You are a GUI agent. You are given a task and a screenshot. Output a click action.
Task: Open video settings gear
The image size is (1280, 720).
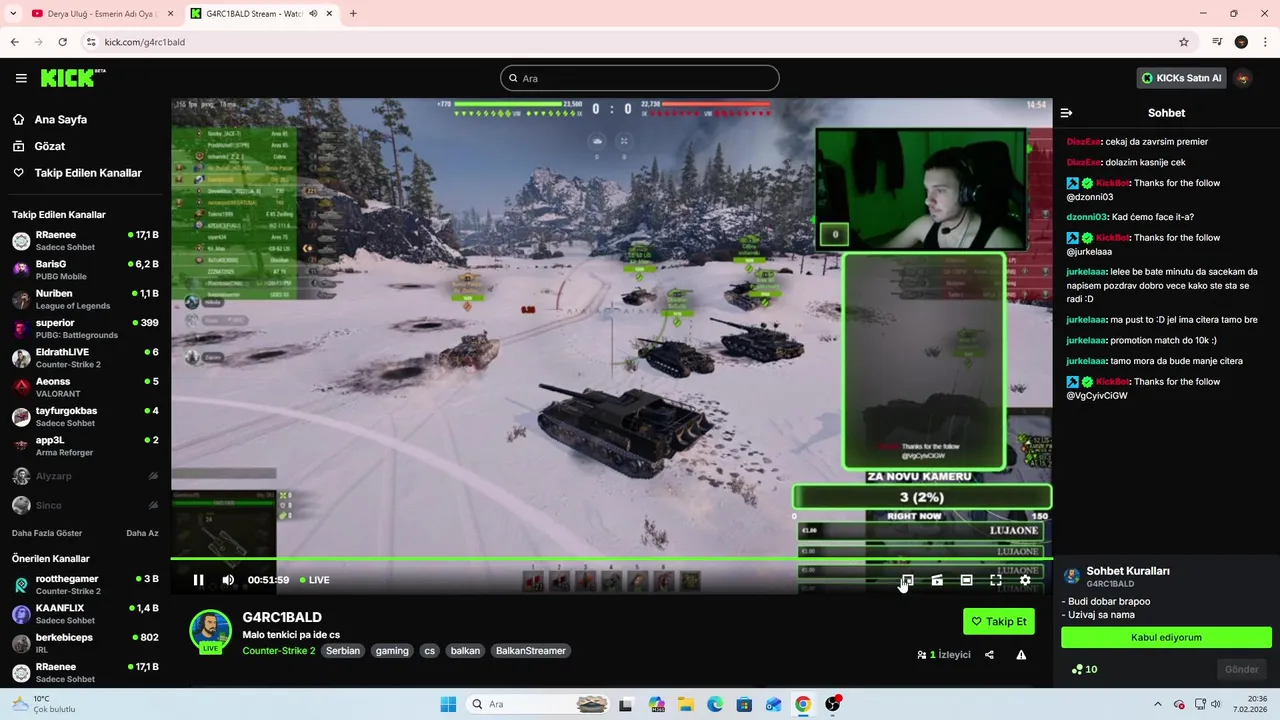(x=1025, y=580)
